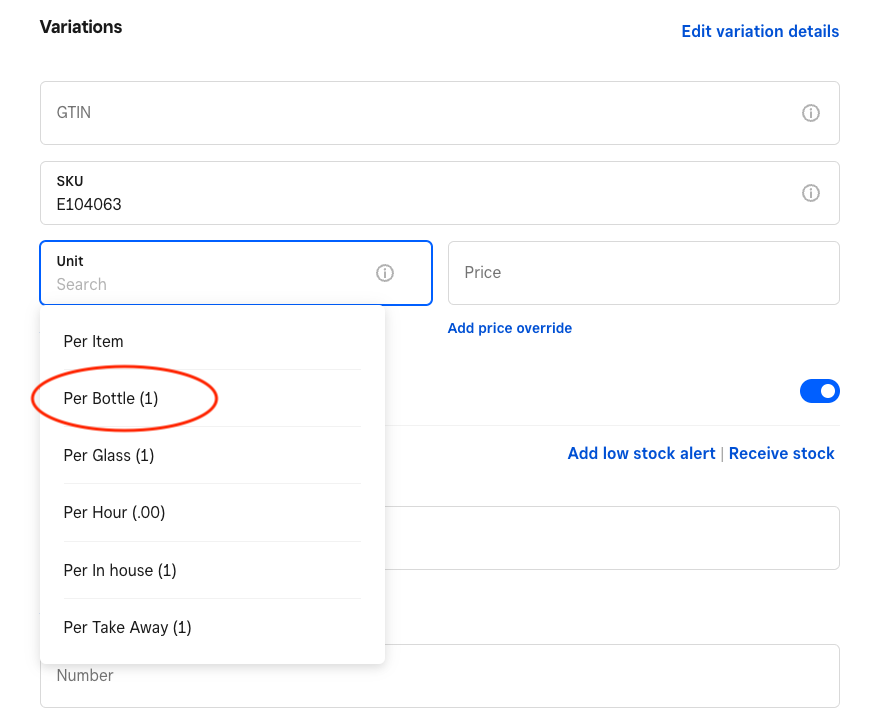Screen dimensions: 879x720
Task: Pick the Per Glass (1) option
Action: coord(109,455)
